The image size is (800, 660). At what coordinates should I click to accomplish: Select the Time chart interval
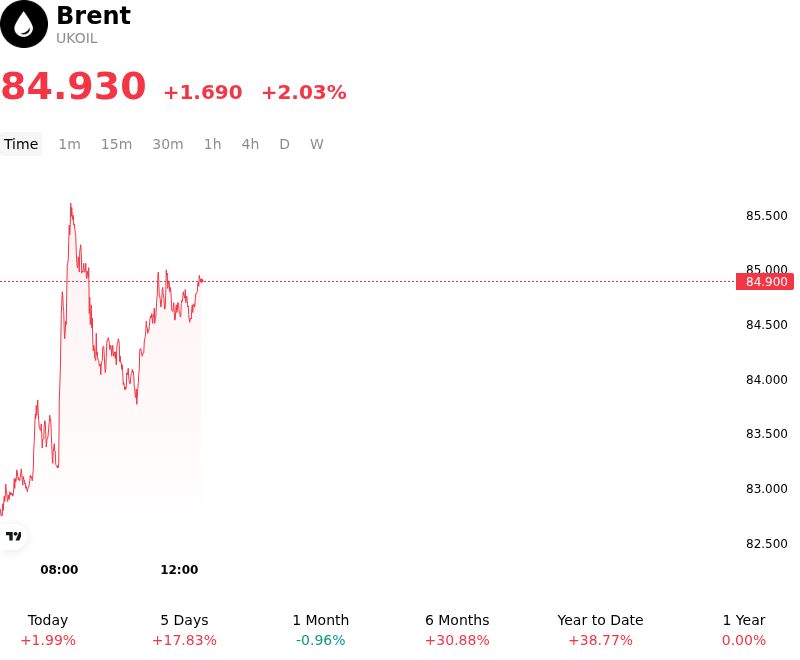pos(21,144)
